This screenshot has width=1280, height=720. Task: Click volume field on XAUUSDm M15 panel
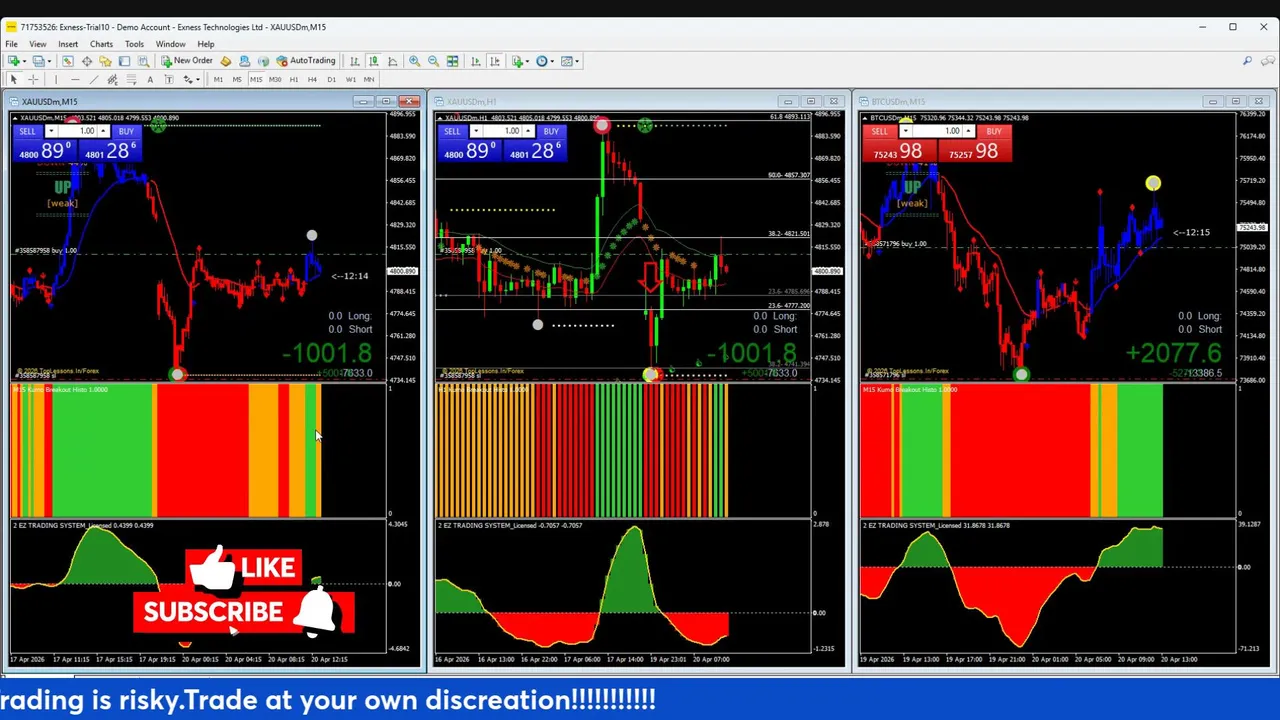click(x=77, y=131)
